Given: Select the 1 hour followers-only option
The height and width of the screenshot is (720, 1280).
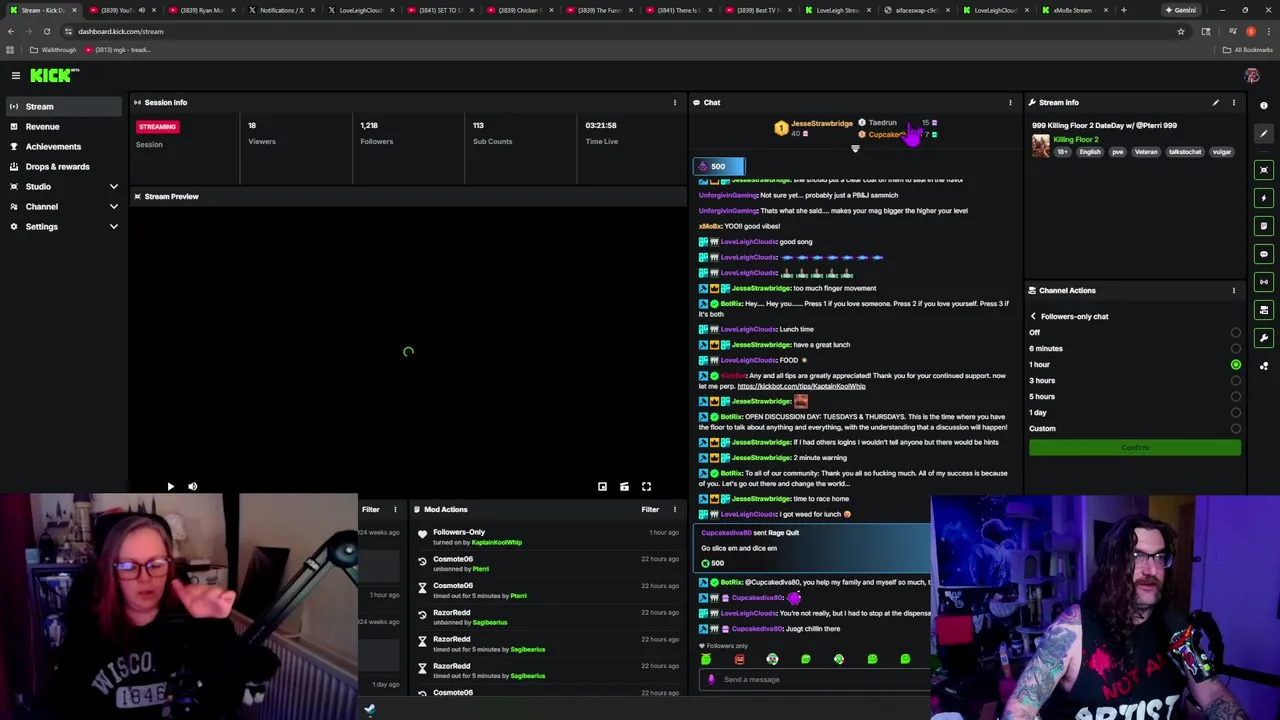Looking at the screenshot, I should click(1236, 365).
